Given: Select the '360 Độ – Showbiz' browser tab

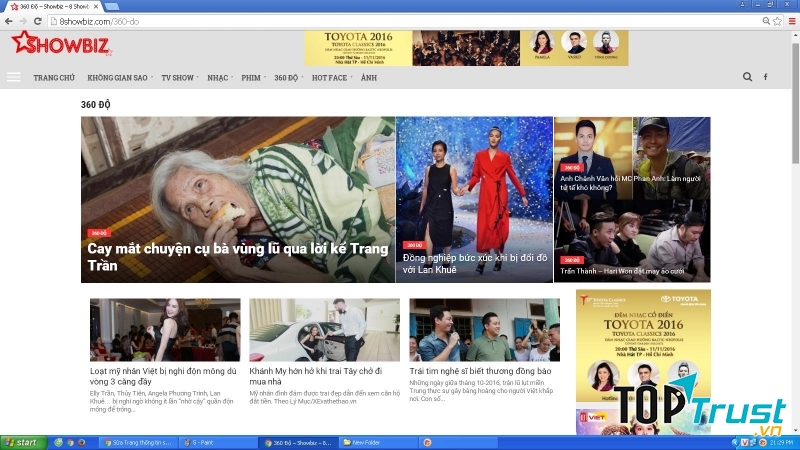Looking at the screenshot, I should coord(54,7).
